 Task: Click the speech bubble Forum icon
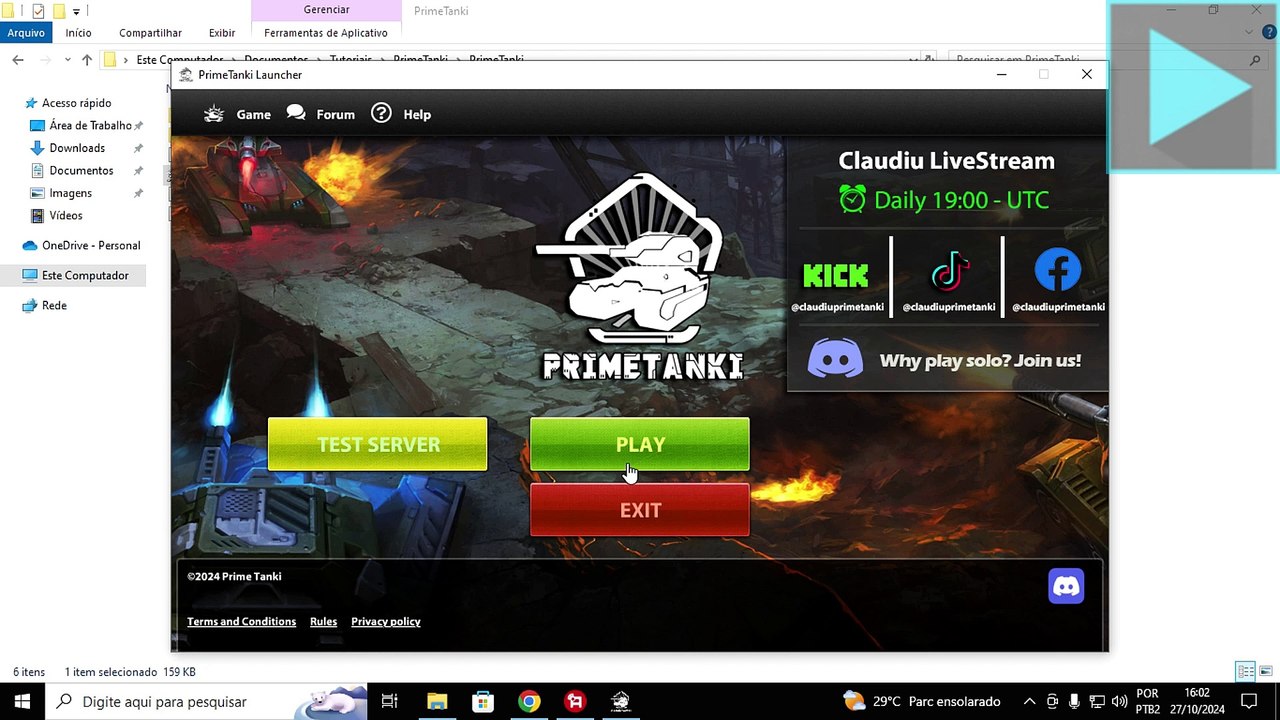(296, 113)
